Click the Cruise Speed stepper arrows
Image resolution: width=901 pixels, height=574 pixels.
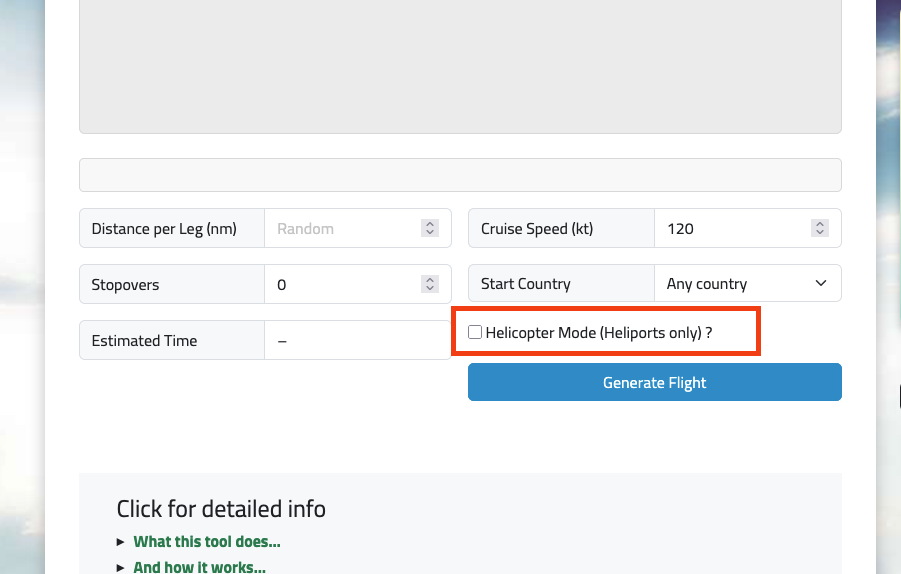(820, 229)
